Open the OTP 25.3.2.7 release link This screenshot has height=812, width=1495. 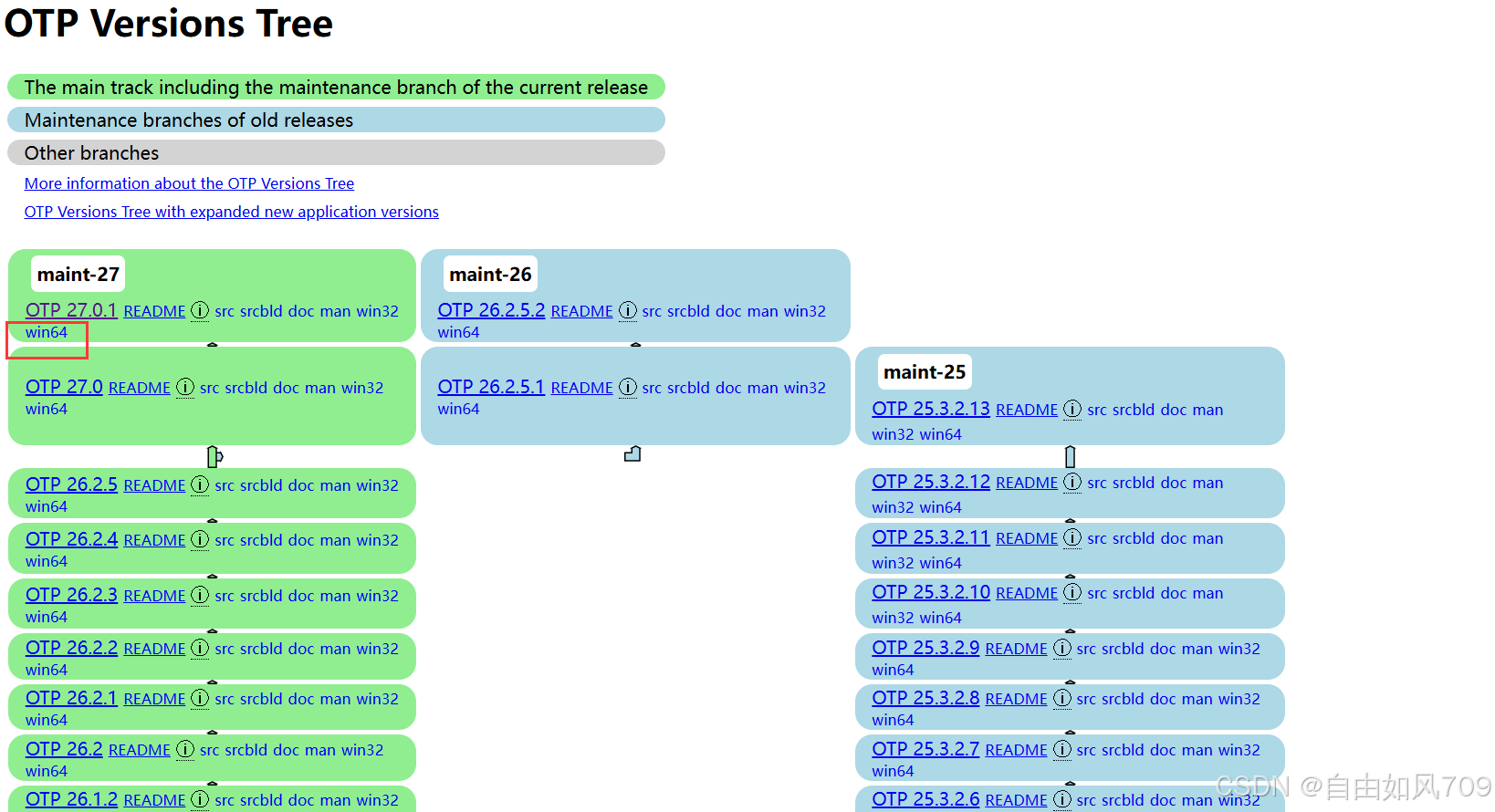[925, 749]
